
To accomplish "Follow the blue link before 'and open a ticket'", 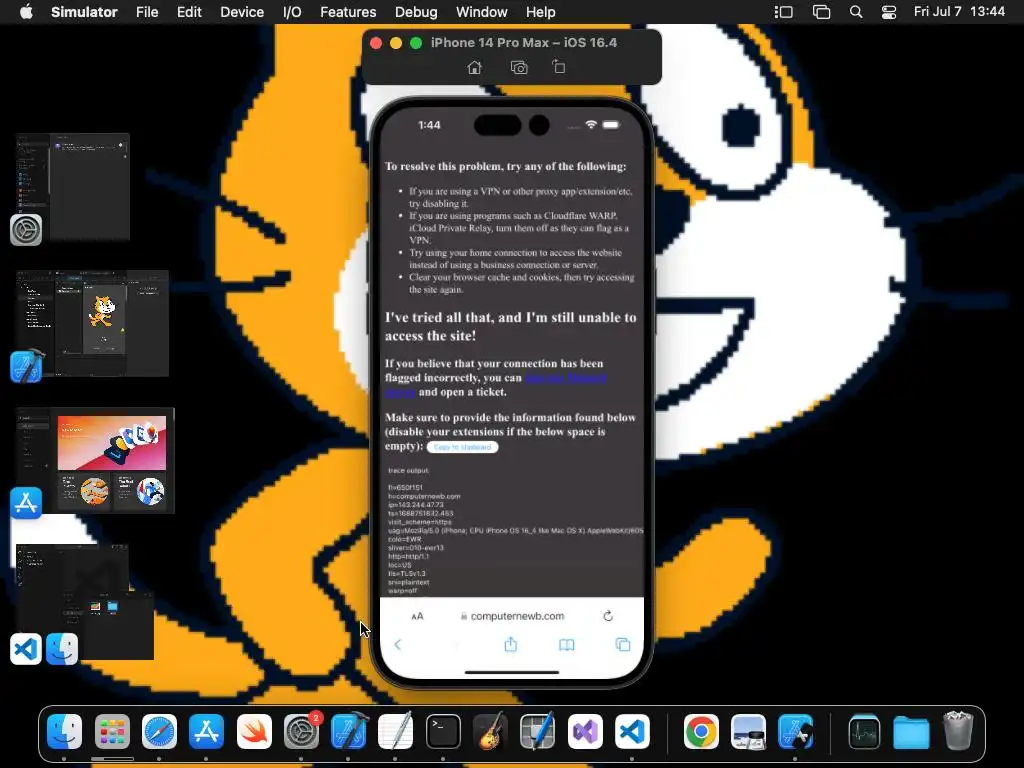I will pyautogui.click(x=565, y=378).
